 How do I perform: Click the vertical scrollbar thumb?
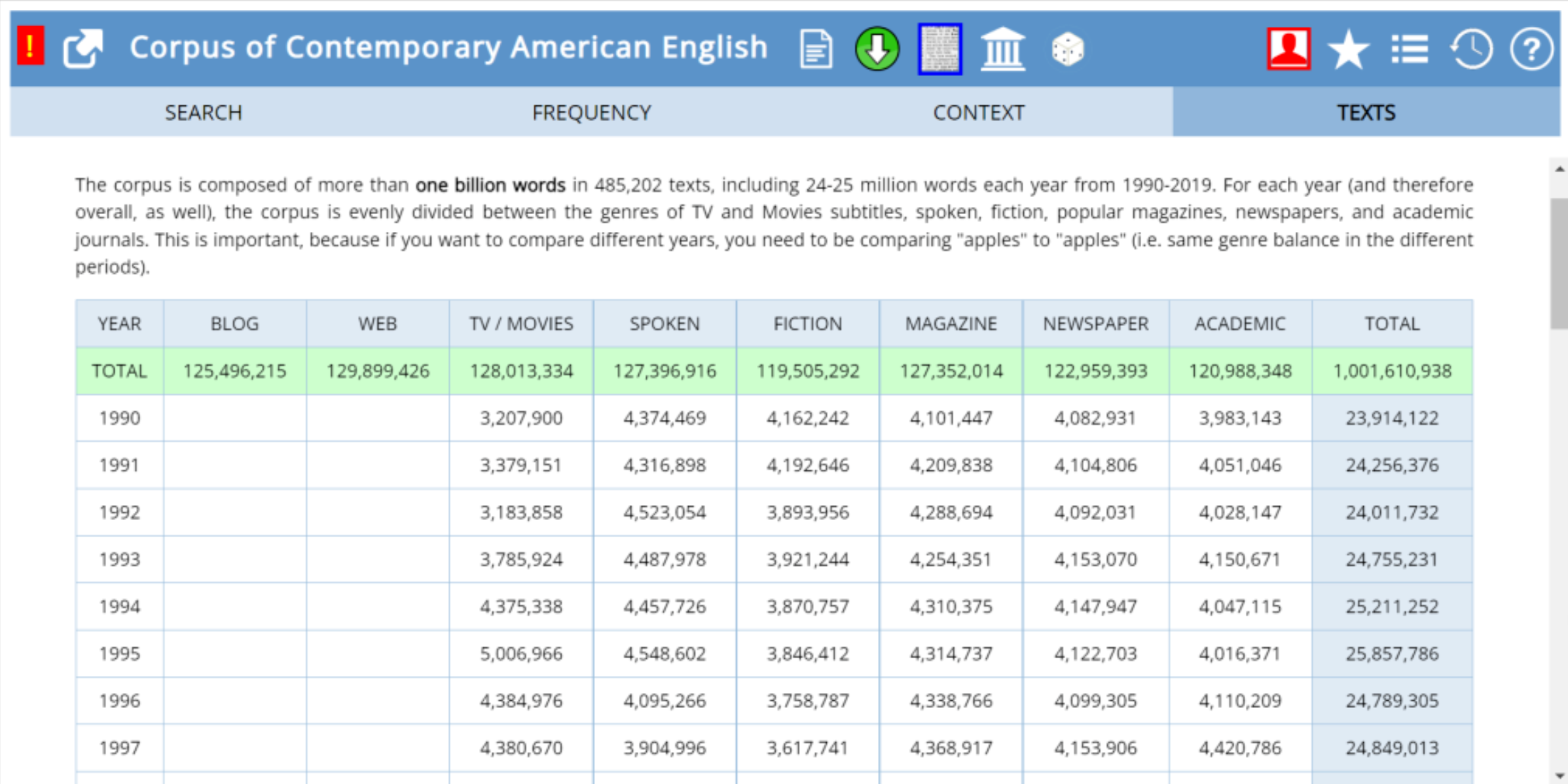point(1559,263)
